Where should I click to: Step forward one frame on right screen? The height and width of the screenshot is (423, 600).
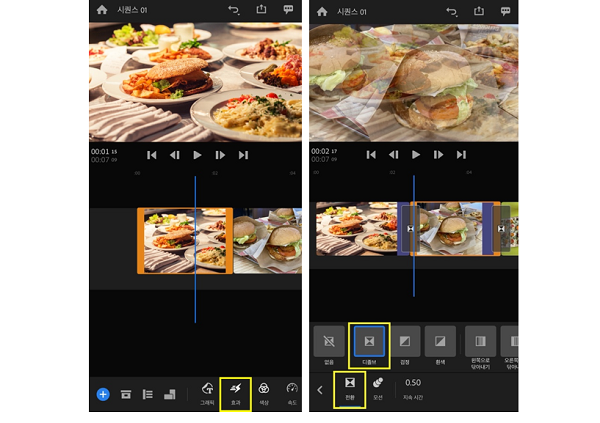click(x=439, y=155)
